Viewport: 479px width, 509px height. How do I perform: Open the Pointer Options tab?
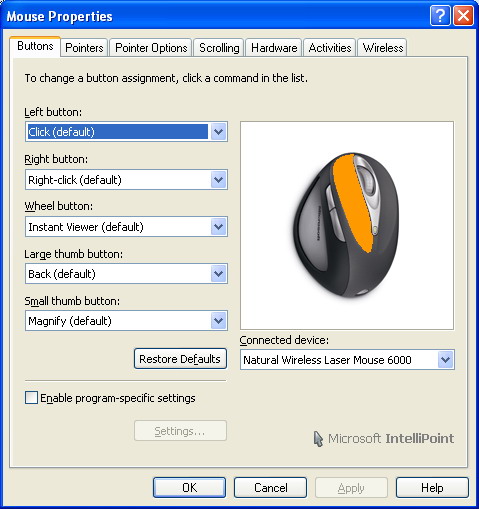[x=151, y=48]
